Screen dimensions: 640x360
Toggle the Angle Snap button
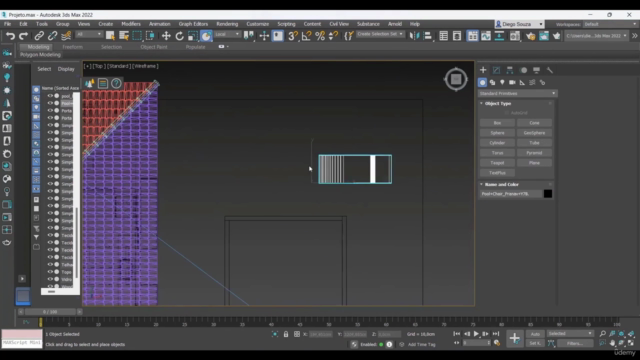(x=306, y=36)
